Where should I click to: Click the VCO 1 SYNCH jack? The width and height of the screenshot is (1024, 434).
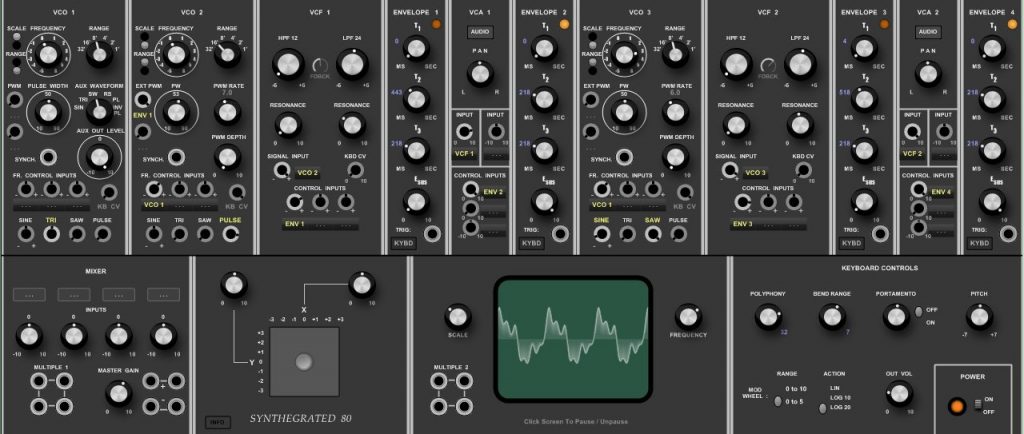tap(48, 157)
